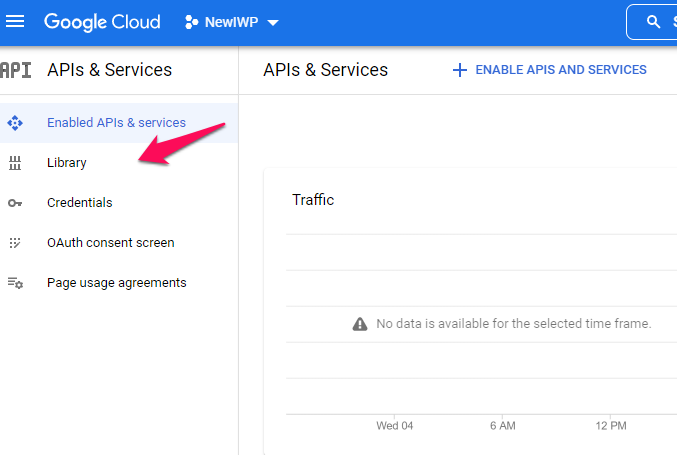
Task: Click the project hexagon icon beside NewIWP
Action: pyautogui.click(x=191, y=22)
